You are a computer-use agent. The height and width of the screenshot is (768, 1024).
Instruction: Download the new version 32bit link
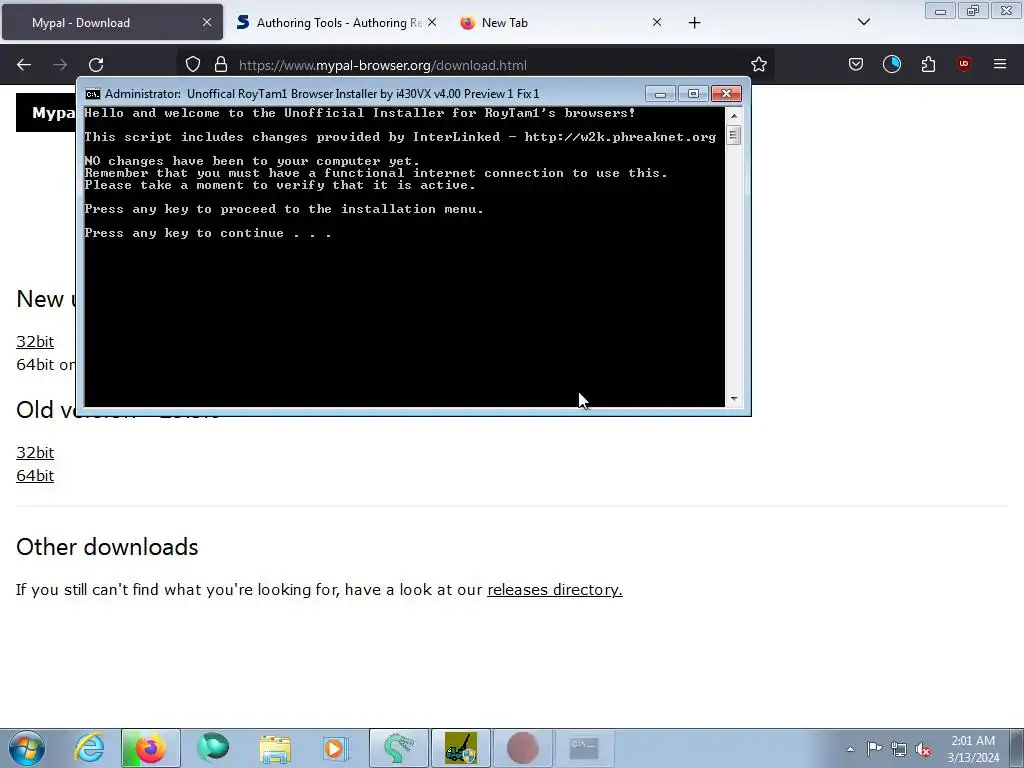click(x=35, y=342)
